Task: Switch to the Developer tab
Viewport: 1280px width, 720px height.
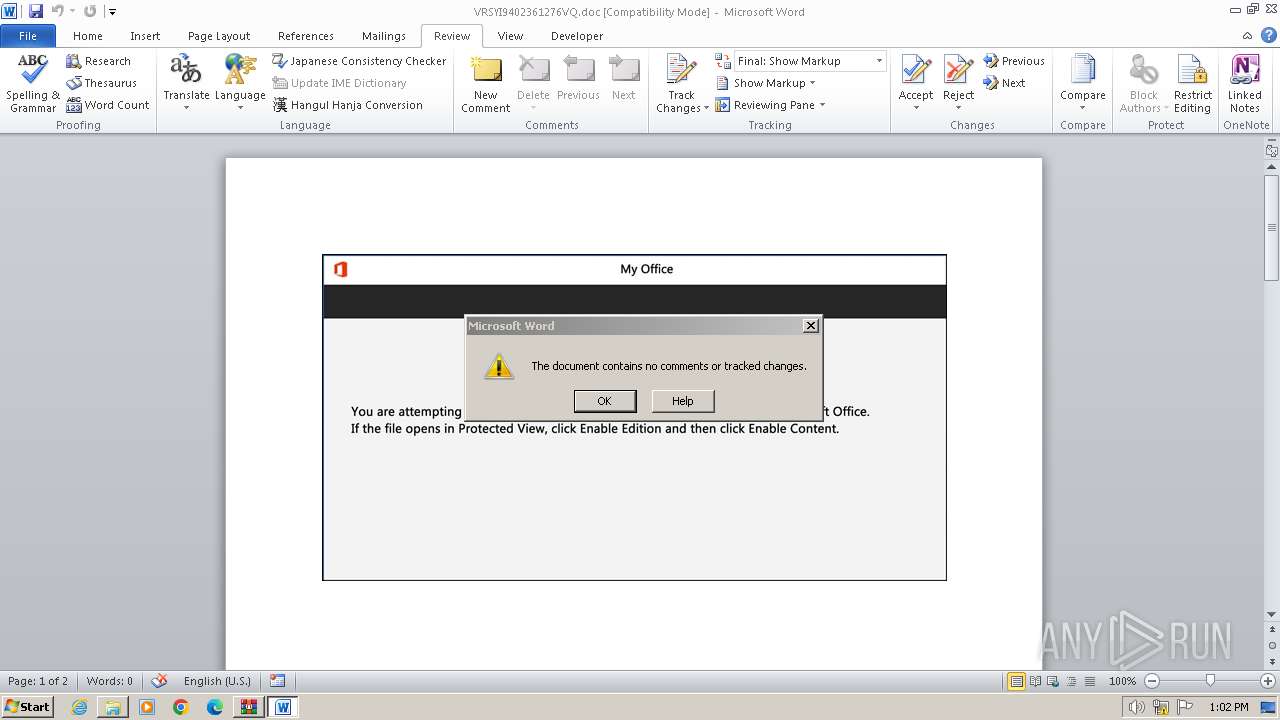Action: pos(577,36)
